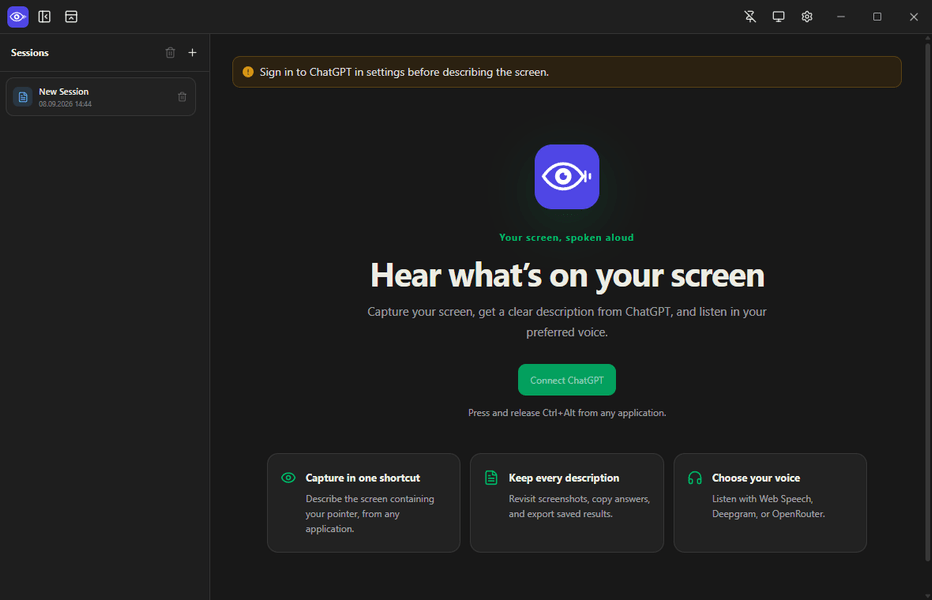Click the green eye icon on Capture card
The image size is (932, 600).
(288, 478)
